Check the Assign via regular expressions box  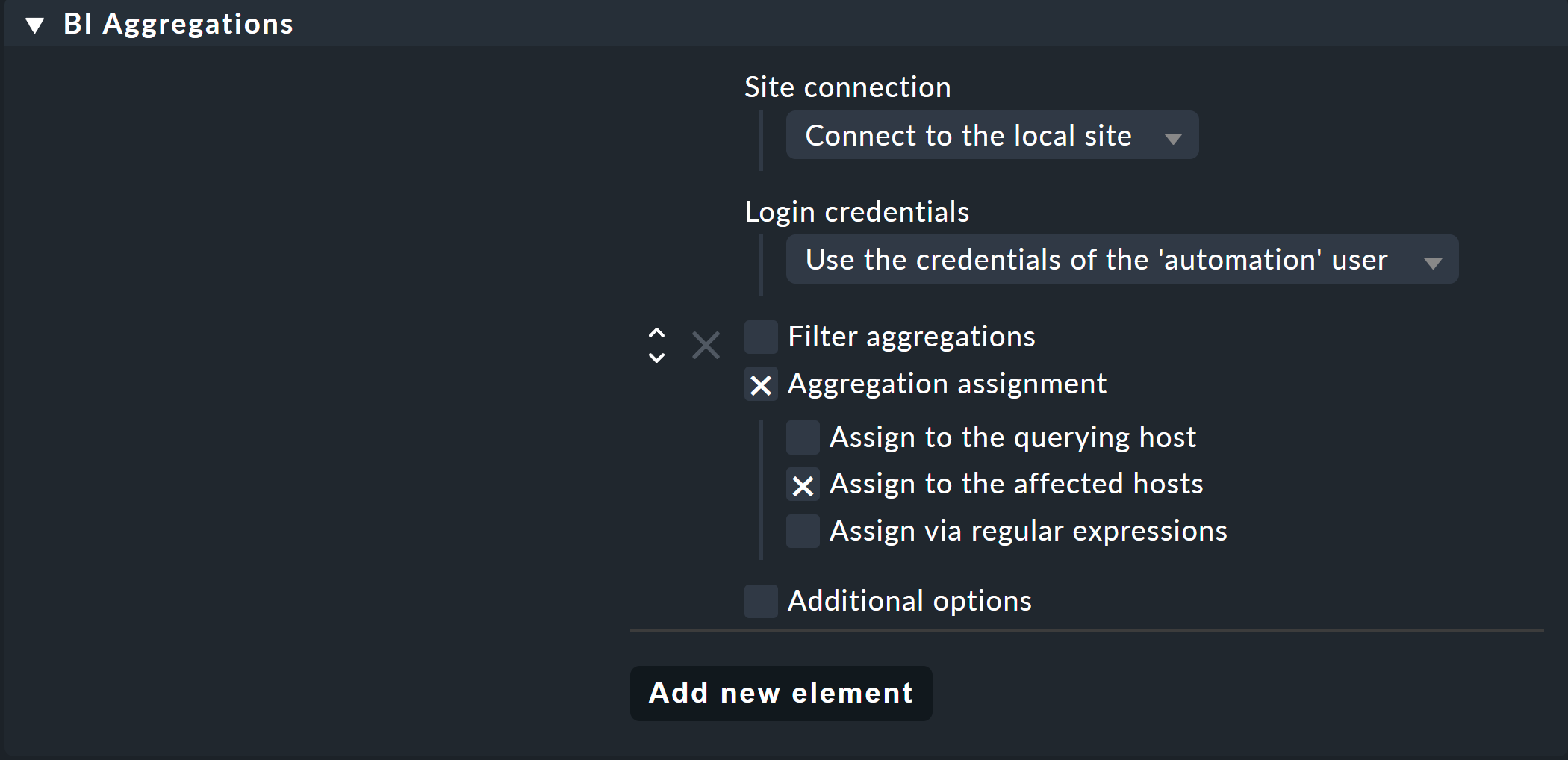pyautogui.click(x=803, y=532)
